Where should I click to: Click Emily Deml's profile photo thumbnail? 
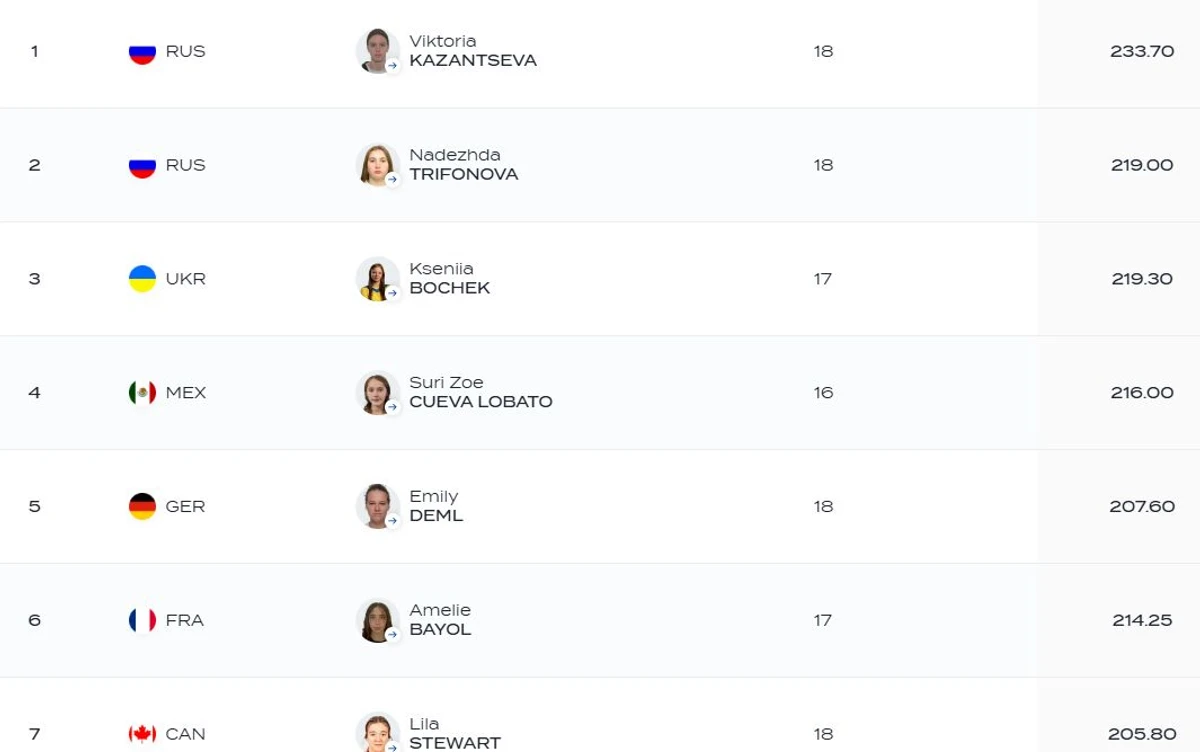(377, 506)
